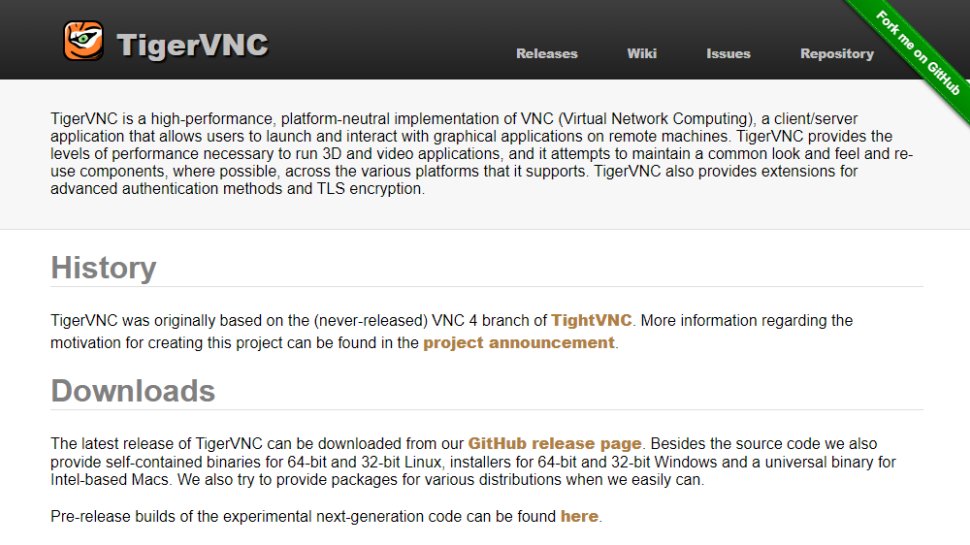970x545 pixels.
Task: Click 'The latest release of TigerVNC' text
Action: (x=157, y=444)
